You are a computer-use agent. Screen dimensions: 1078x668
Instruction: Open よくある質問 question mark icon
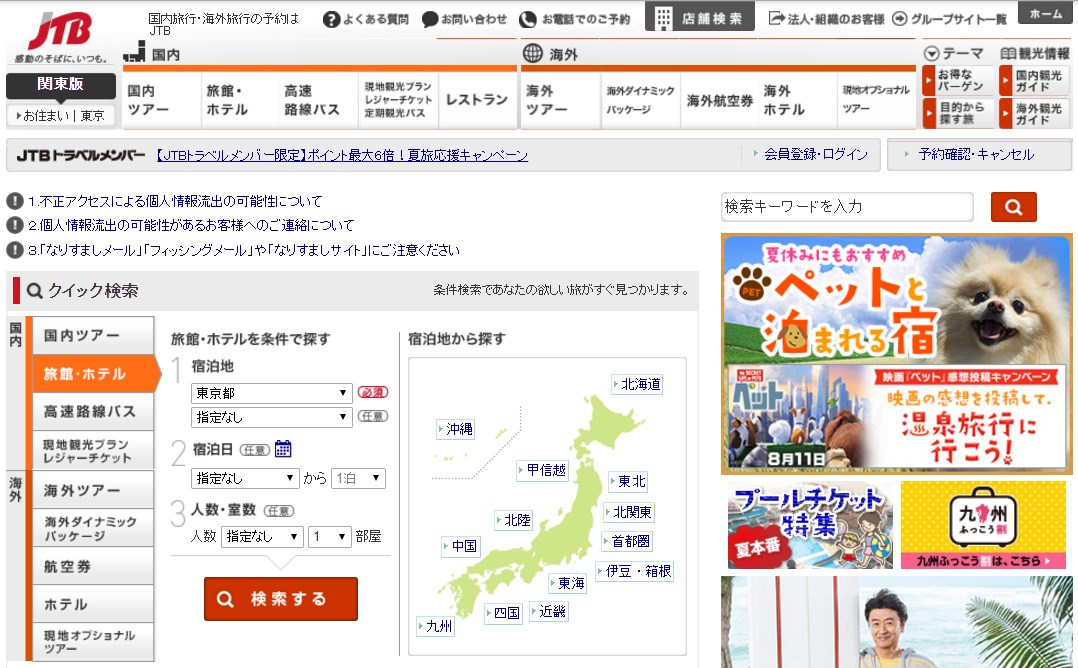pyautogui.click(x=331, y=19)
